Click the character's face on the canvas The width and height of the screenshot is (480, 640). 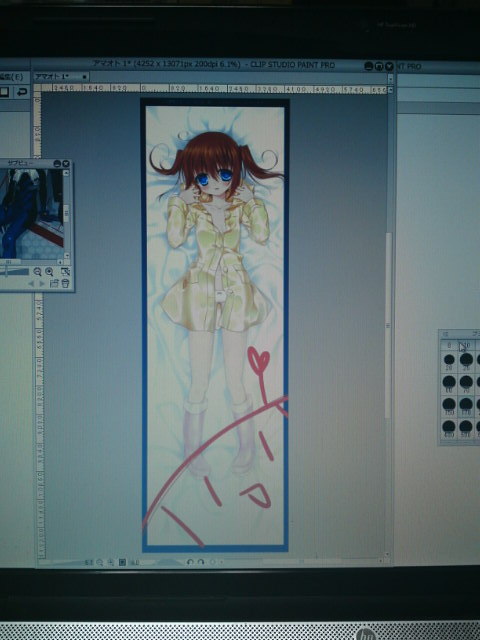[213, 179]
